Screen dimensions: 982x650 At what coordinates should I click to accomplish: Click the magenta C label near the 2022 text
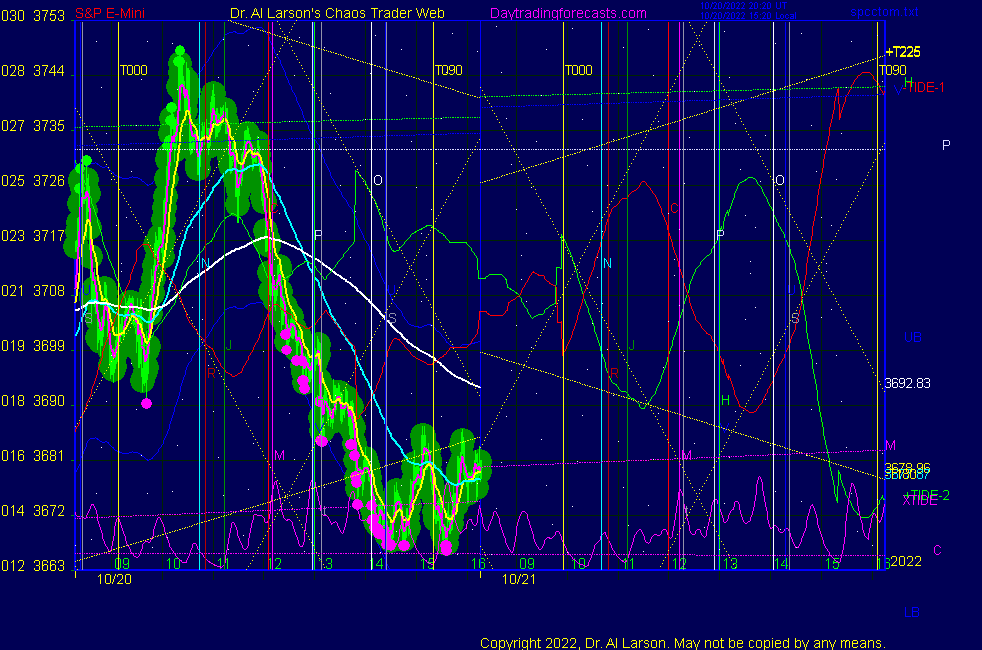click(x=937, y=550)
